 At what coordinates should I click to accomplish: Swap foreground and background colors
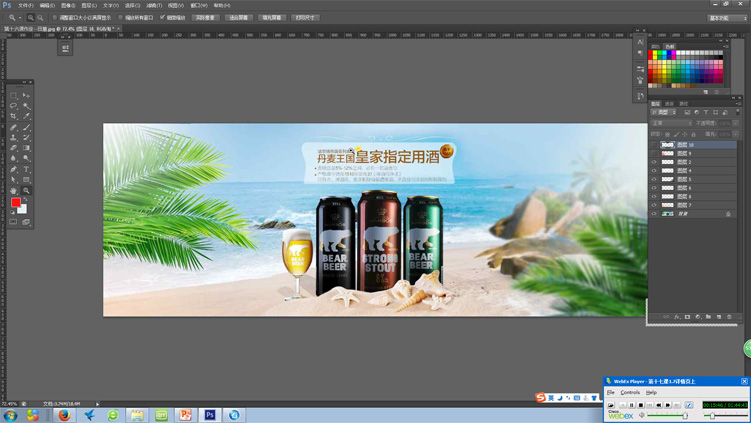[x=25, y=199]
